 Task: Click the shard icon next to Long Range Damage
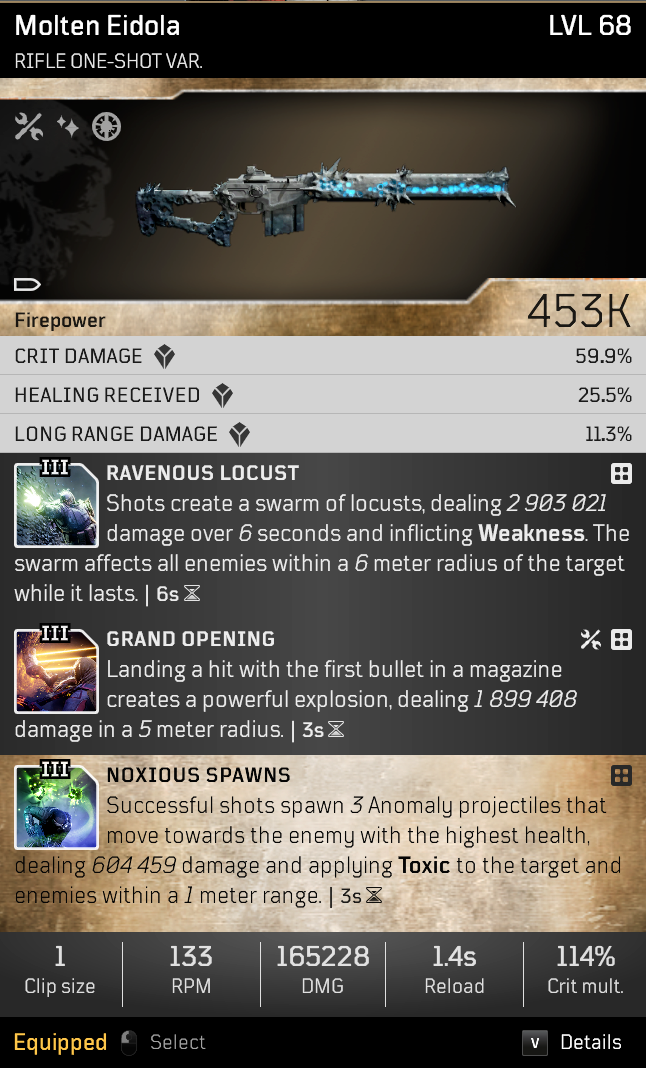239,434
